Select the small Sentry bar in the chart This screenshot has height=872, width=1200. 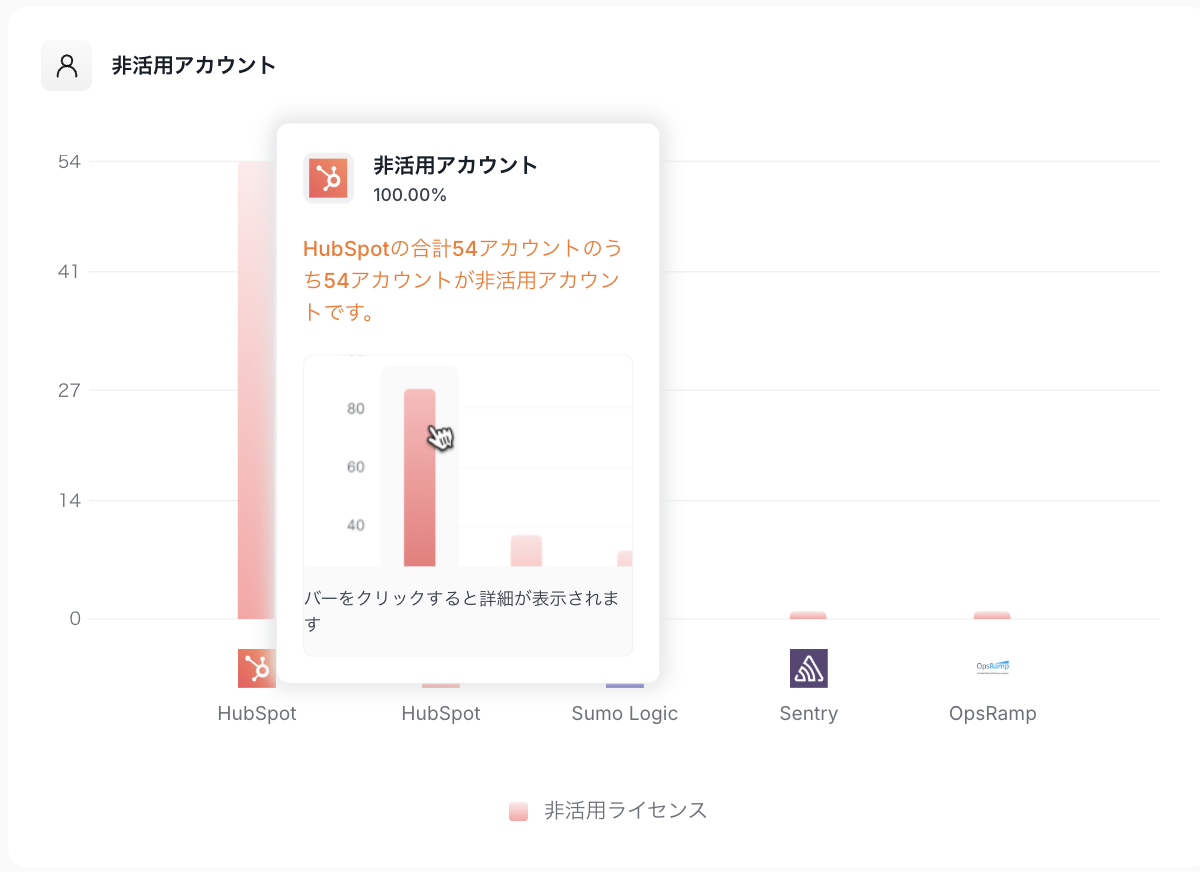(808, 615)
